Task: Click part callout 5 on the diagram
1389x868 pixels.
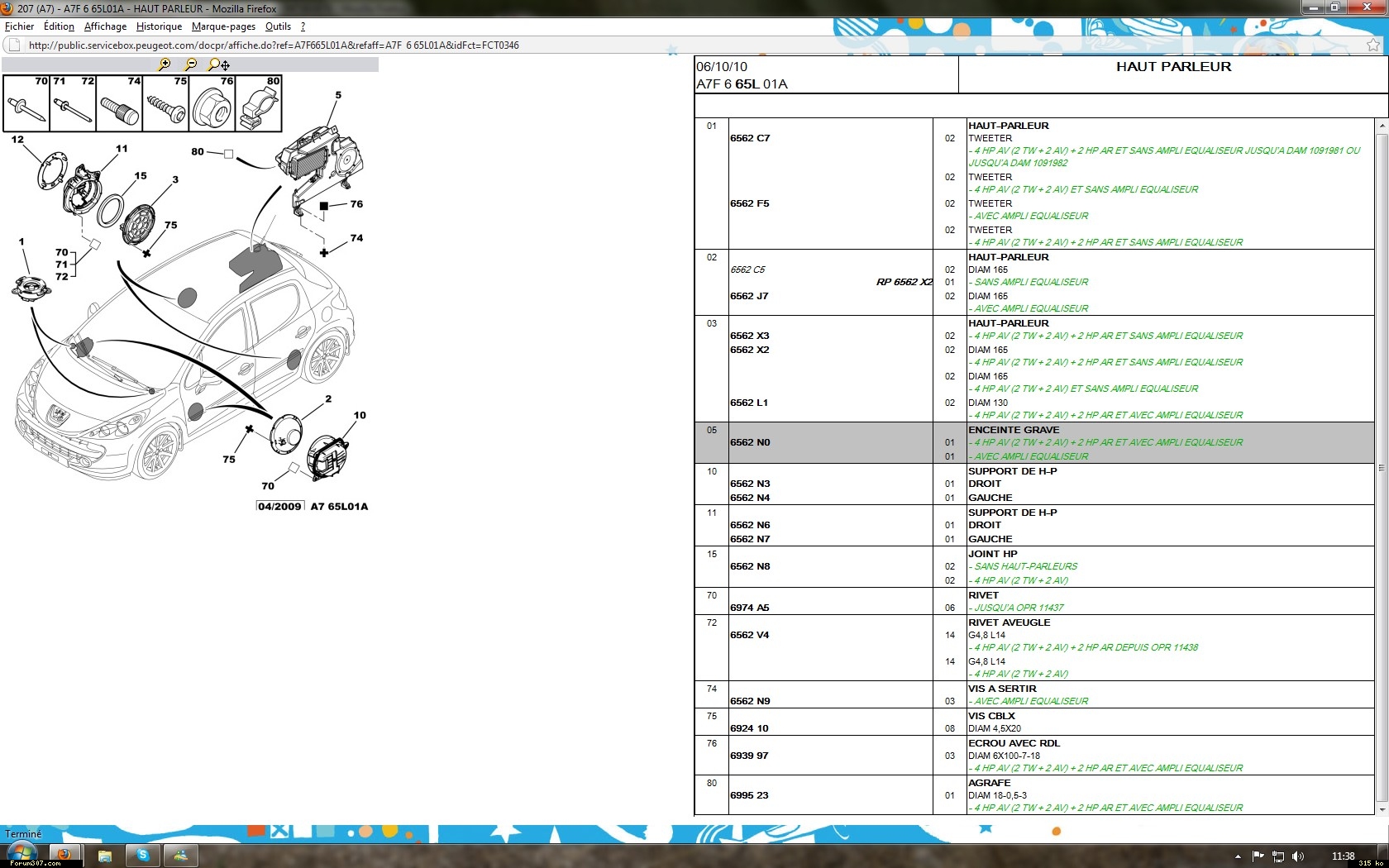Action: 338,95
